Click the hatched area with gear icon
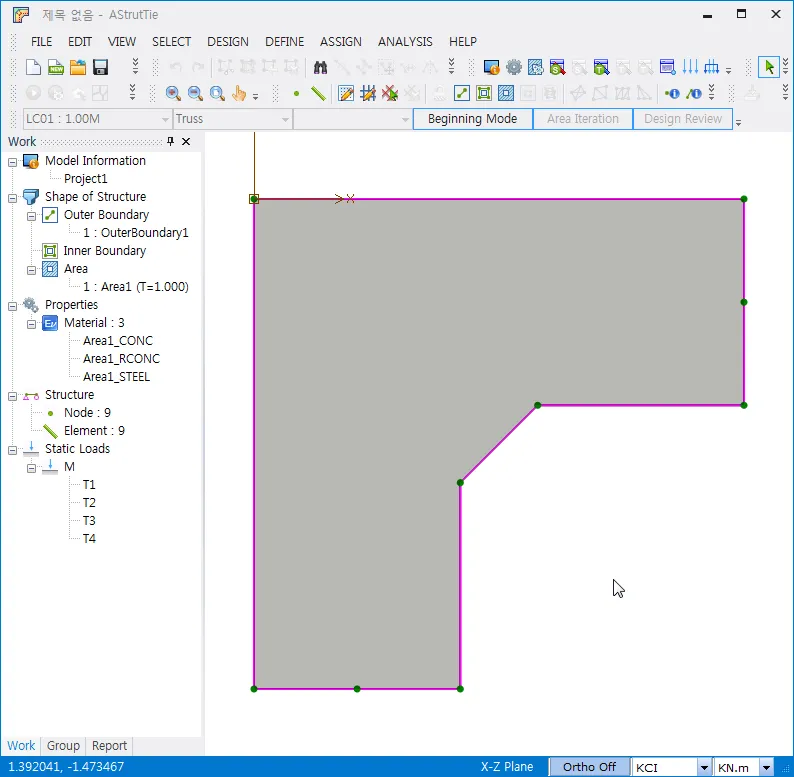The height and width of the screenshot is (777, 794). [x=535, y=67]
